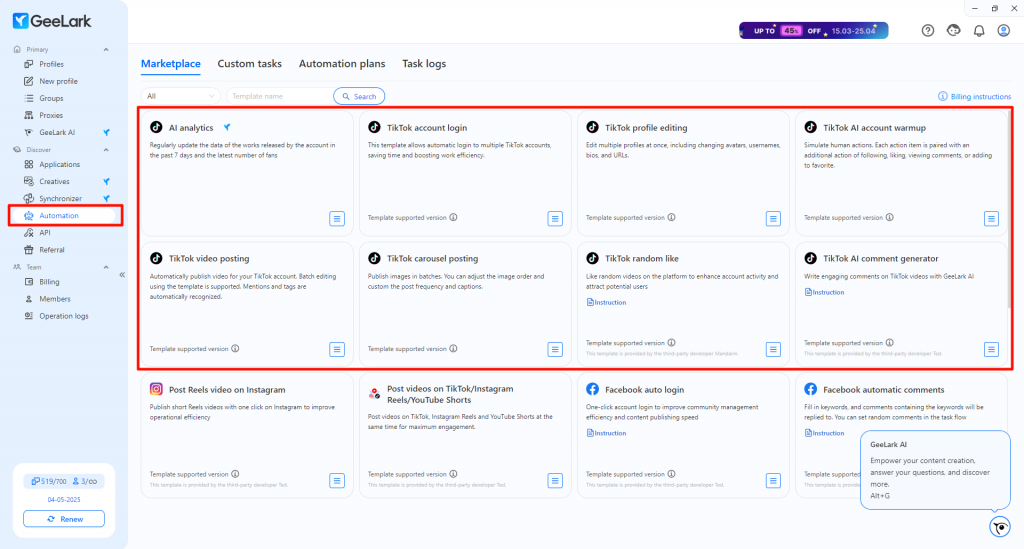
Task: Click the info icon on TikTok account login
Action: pos(453,217)
